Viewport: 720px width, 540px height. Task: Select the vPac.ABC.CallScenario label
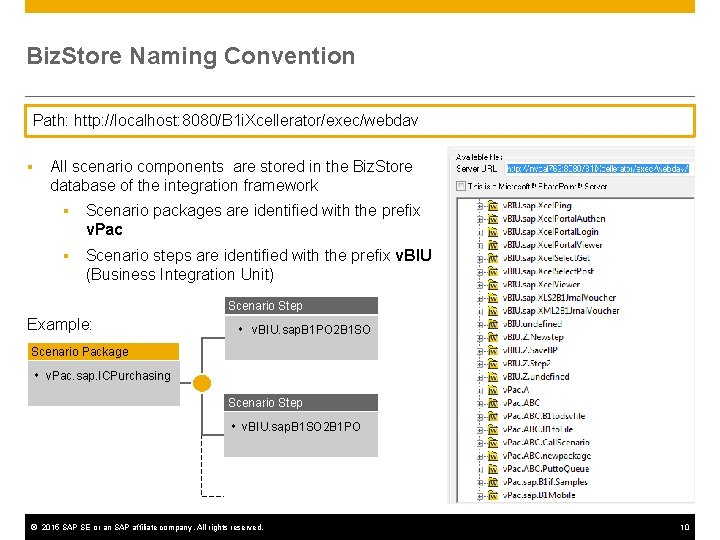click(x=546, y=443)
